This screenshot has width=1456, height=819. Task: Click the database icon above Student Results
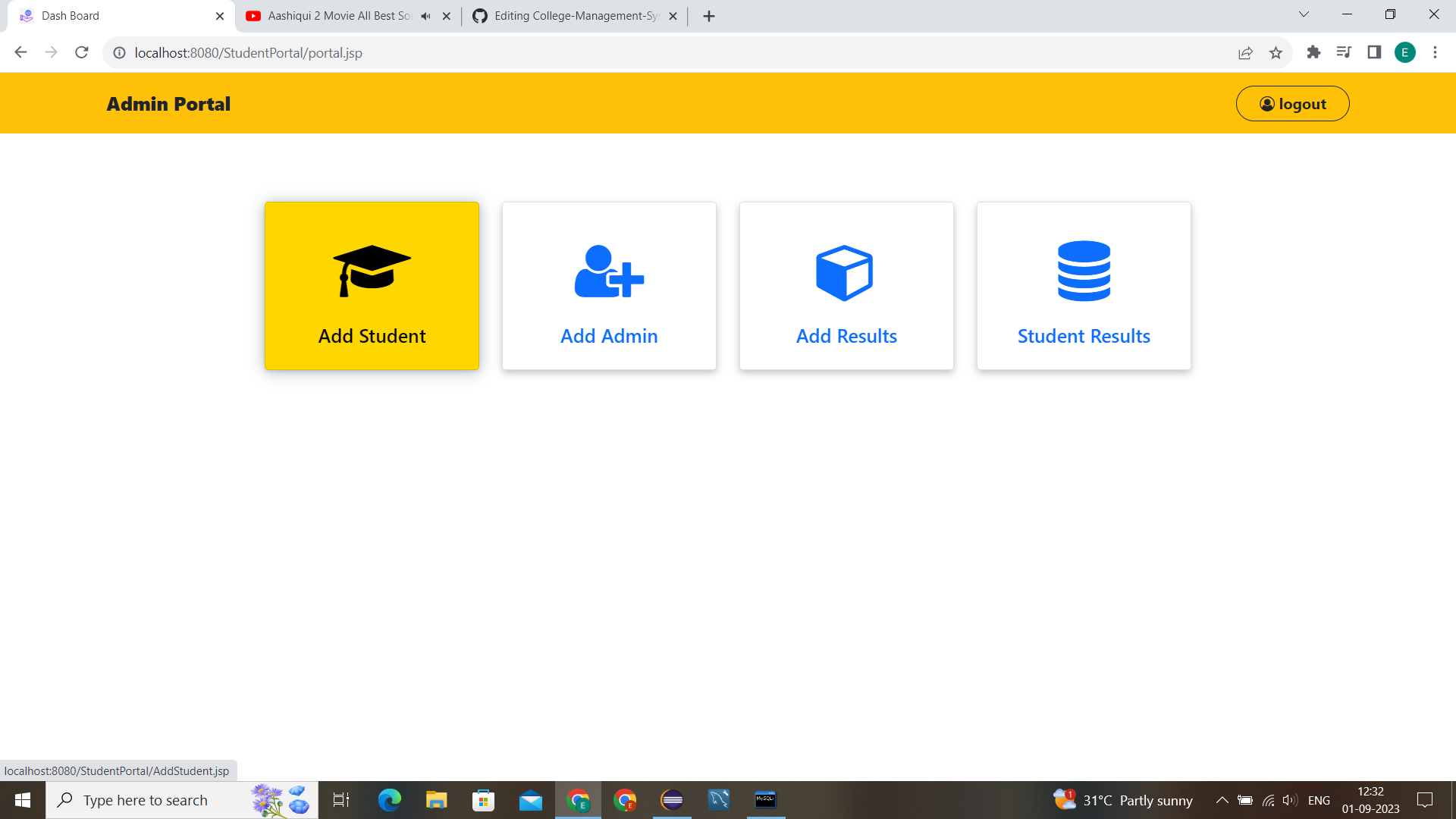pos(1083,271)
